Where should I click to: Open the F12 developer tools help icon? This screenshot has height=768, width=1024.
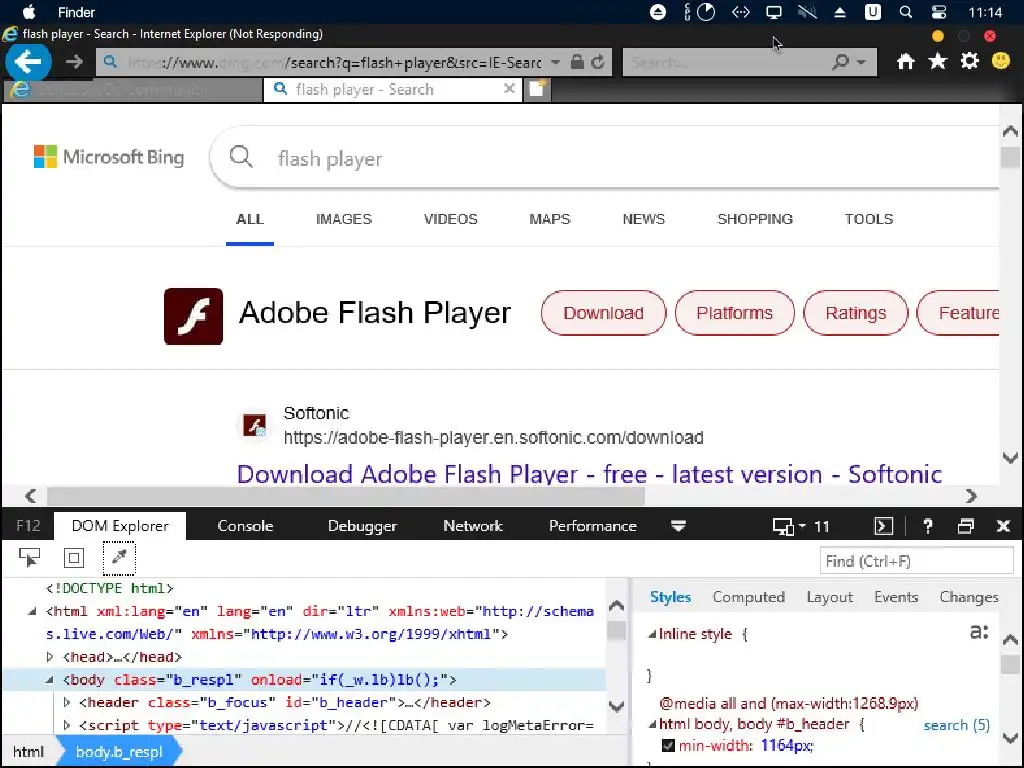[x=927, y=526]
